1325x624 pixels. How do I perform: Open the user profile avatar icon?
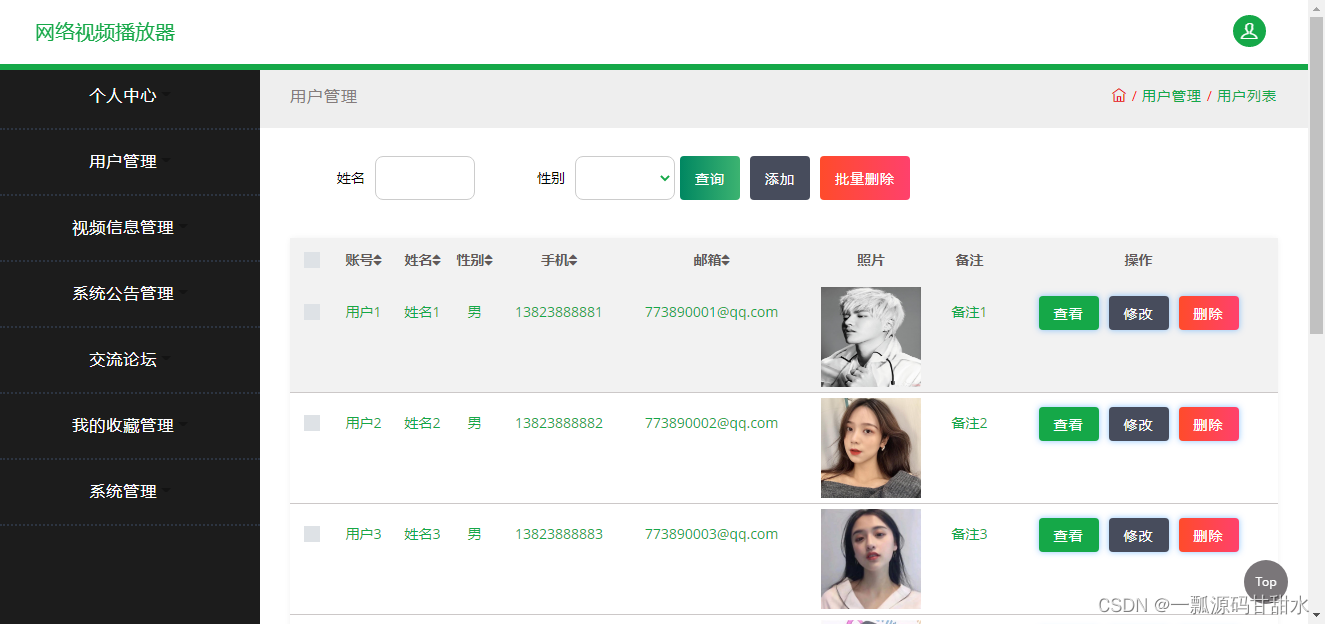1249,31
